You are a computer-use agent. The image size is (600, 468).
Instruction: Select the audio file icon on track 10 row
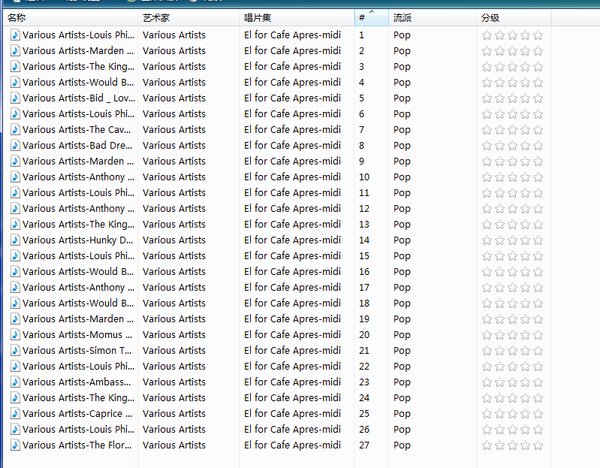[x=15, y=177]
